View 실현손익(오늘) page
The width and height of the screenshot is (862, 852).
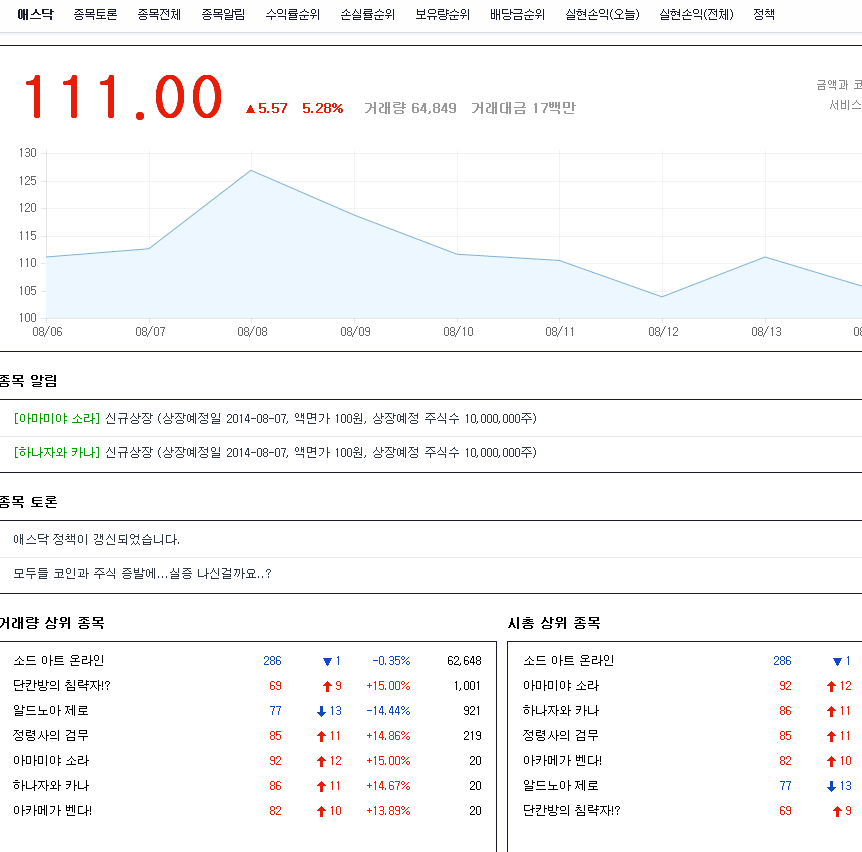point(602,15)
